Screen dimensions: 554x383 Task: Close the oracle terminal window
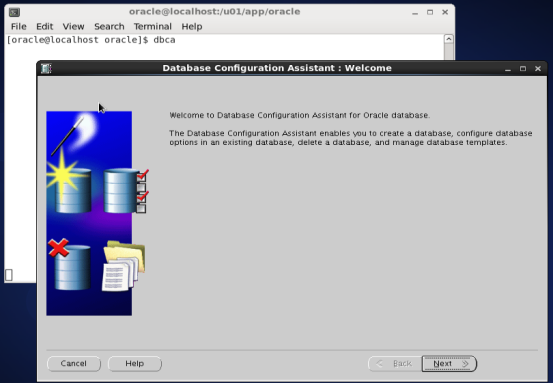click(x=445, y=12)
